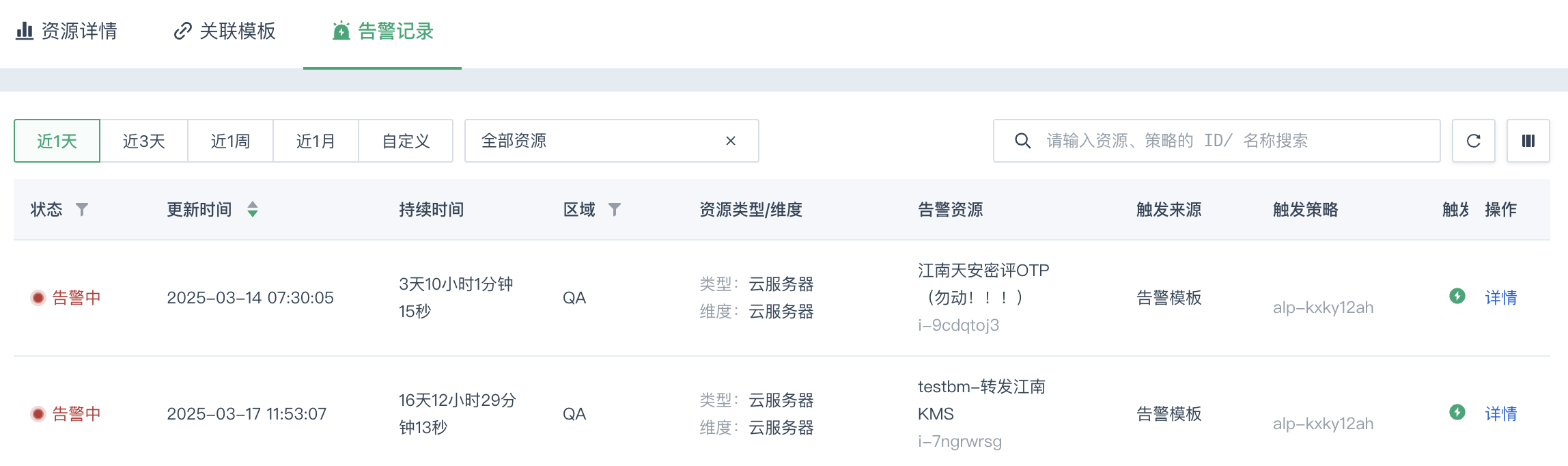This screenshot has width=1568, height=466.
Task: Refresh the alarm record list
Action: [1474, 141]
